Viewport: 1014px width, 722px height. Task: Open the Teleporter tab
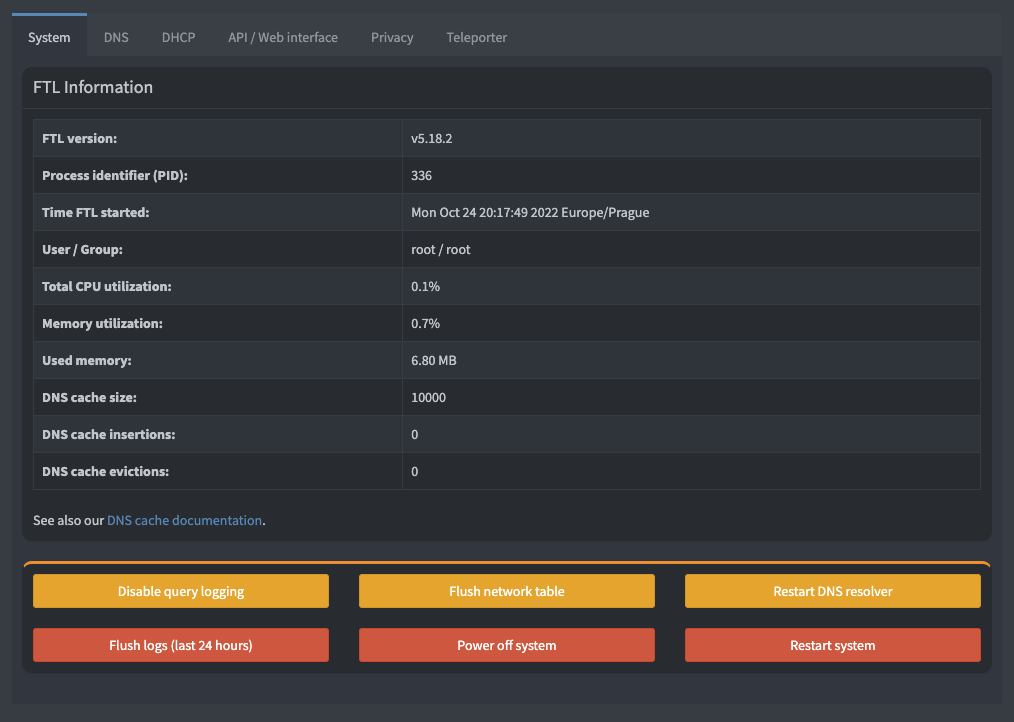(476, 37)
